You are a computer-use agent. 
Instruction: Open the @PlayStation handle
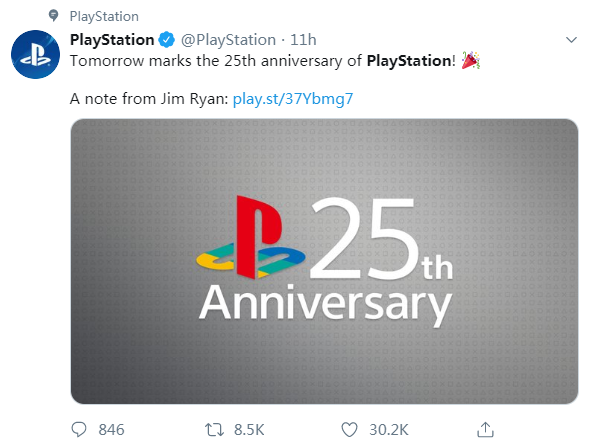click(x=228, y=40)
